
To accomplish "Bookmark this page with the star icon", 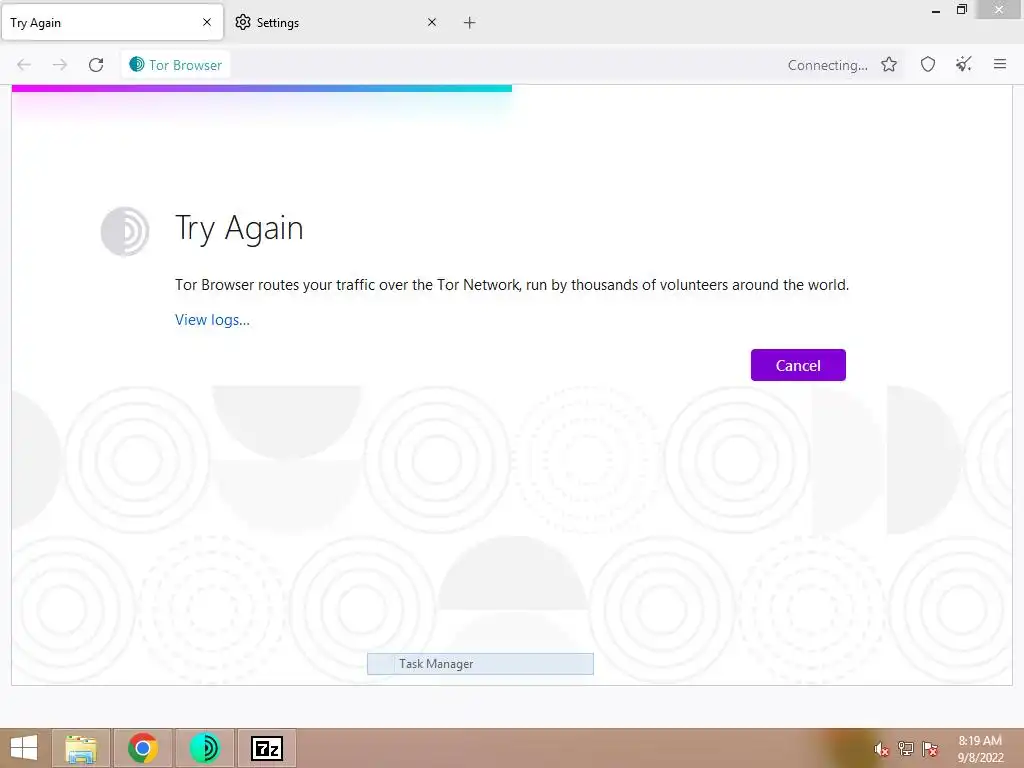I will coord(889,65).
